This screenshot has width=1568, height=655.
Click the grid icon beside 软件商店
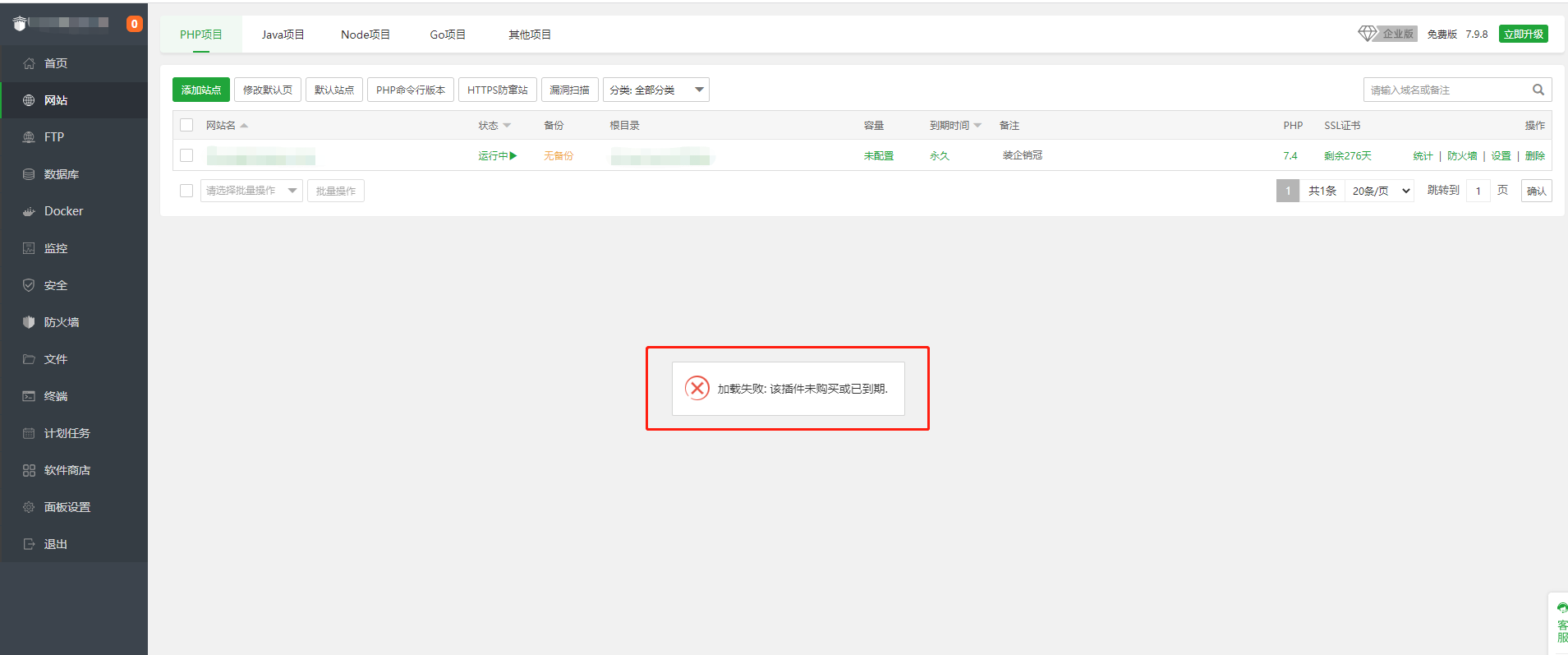[29, 470]
